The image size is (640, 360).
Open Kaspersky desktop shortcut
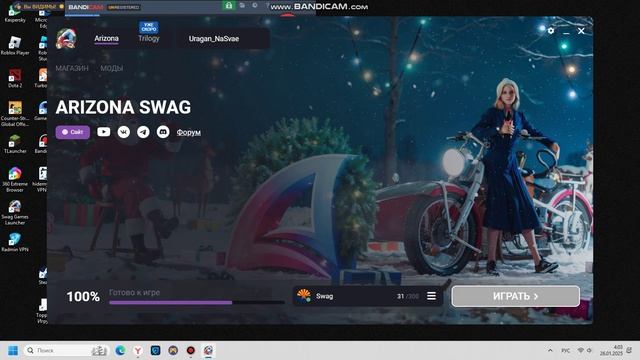click(x=15, y=13)
